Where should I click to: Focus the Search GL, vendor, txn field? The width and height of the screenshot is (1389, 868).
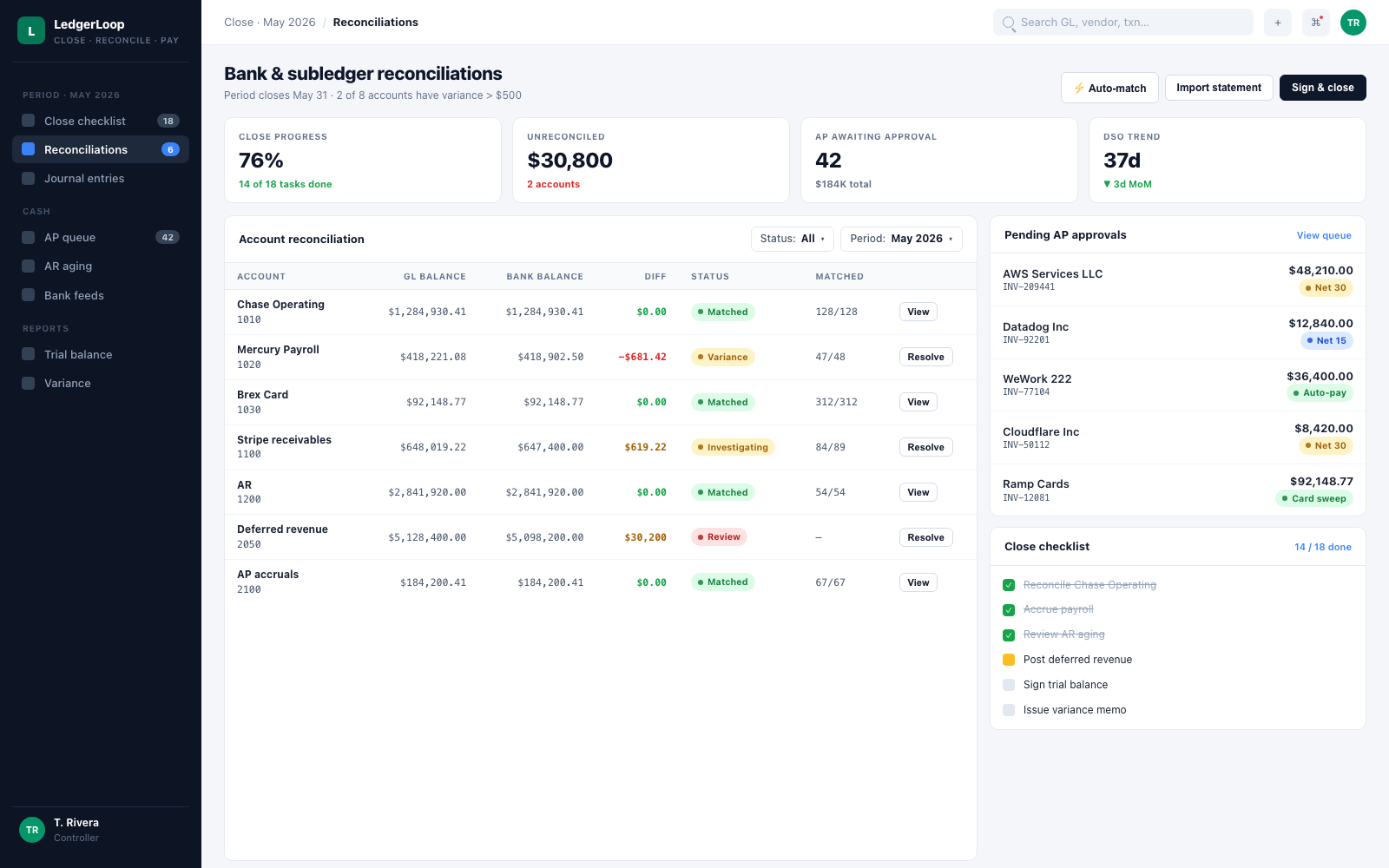coord(1123,23)
